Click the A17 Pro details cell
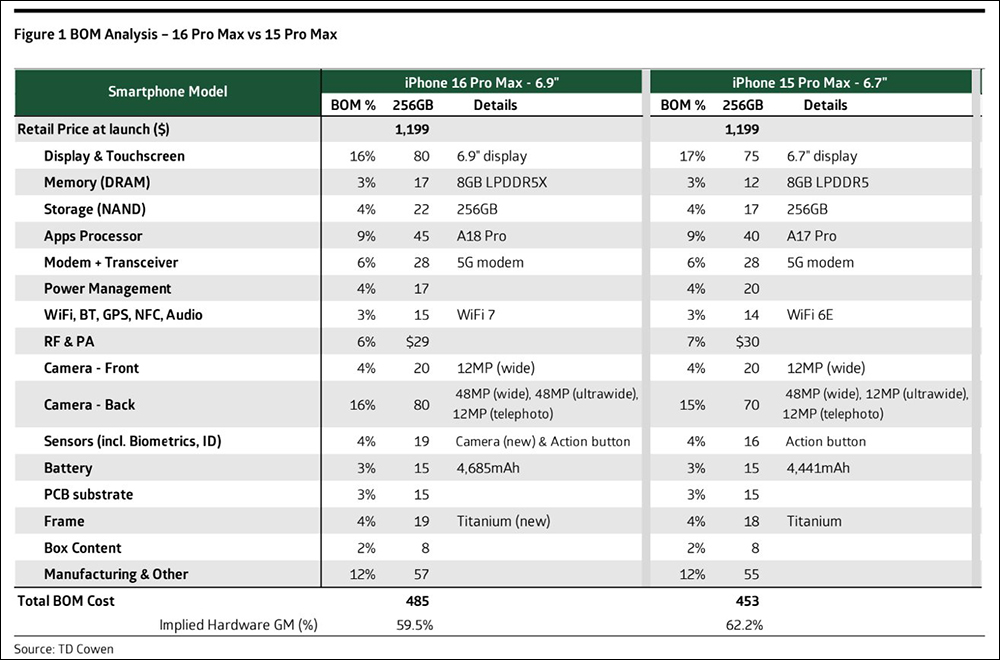 coord(811,236)
